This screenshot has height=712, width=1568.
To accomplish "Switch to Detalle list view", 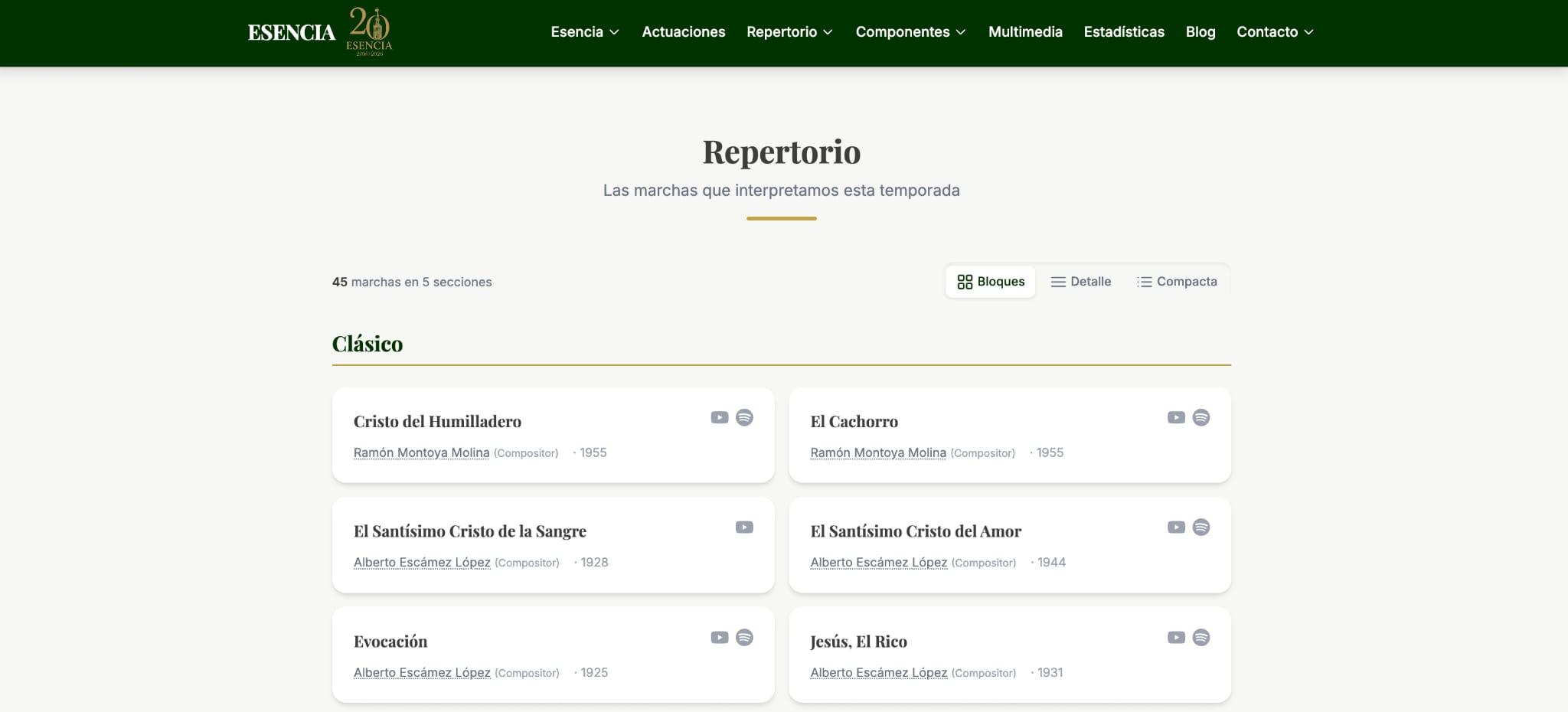I will pyautogui.click(x=1081, y=282).
